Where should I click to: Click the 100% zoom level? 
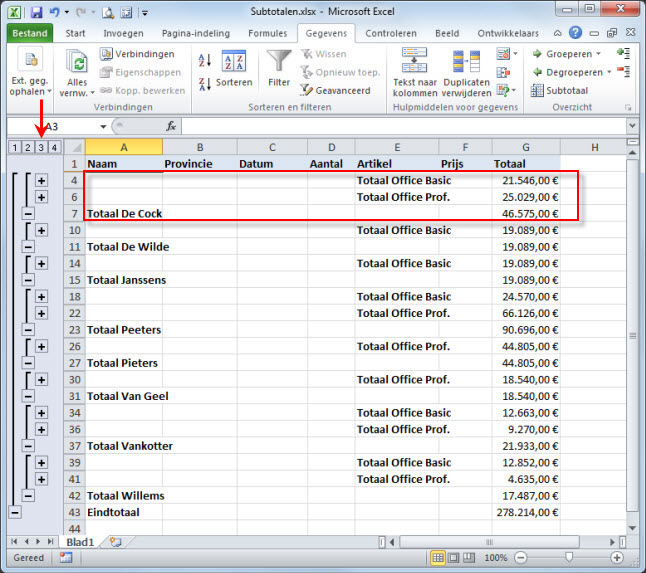coord(496,558)
